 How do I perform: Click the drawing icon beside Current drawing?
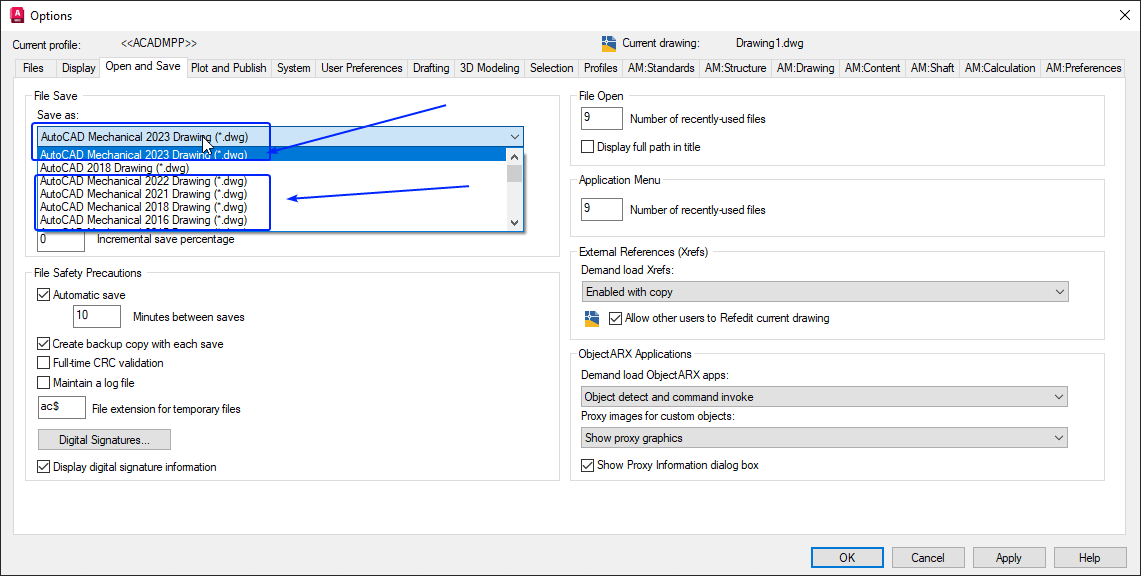pos(609,44)
